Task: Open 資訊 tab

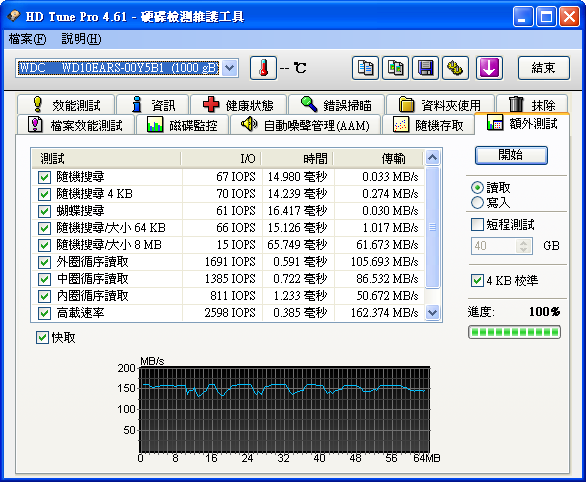Action: (153, 105)
